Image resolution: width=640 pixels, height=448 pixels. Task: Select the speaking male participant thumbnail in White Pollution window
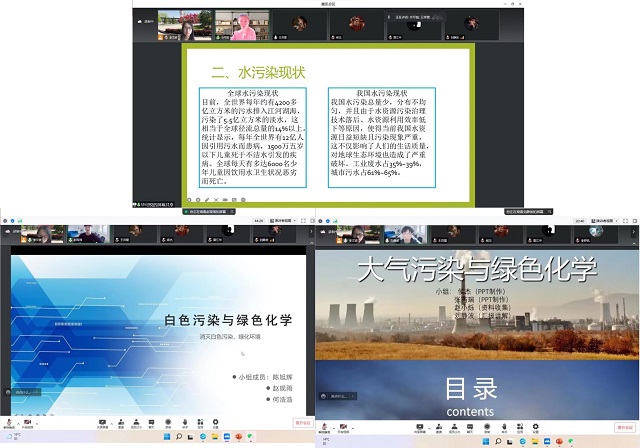tap(88, 234)
